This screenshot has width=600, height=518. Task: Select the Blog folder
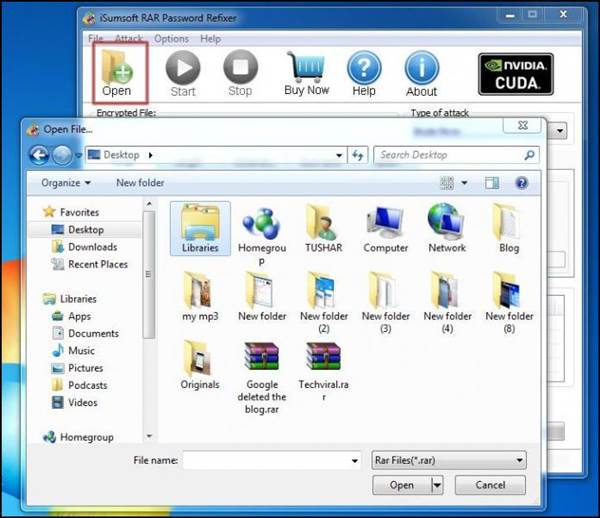(509, 228)
